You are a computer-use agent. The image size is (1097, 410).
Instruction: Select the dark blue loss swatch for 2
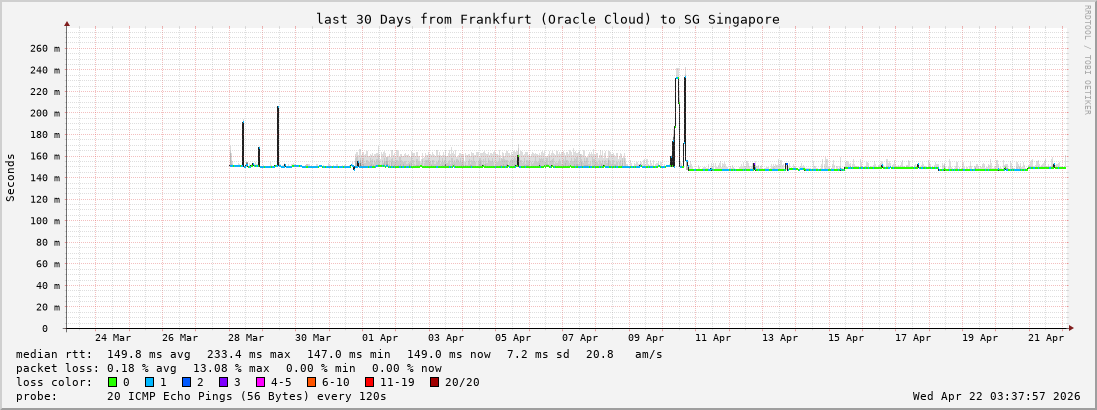(186, 382)
